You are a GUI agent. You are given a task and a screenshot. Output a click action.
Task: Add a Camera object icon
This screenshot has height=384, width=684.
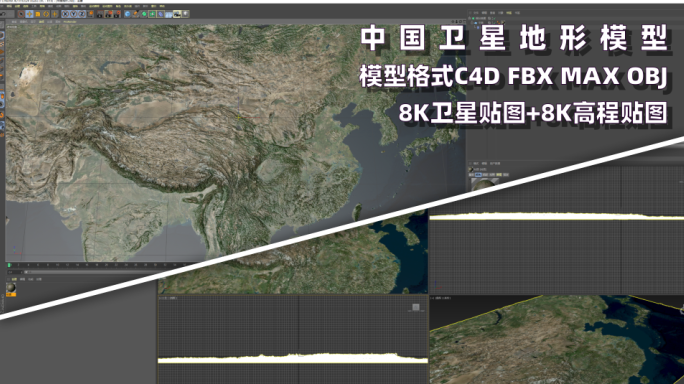177,14
